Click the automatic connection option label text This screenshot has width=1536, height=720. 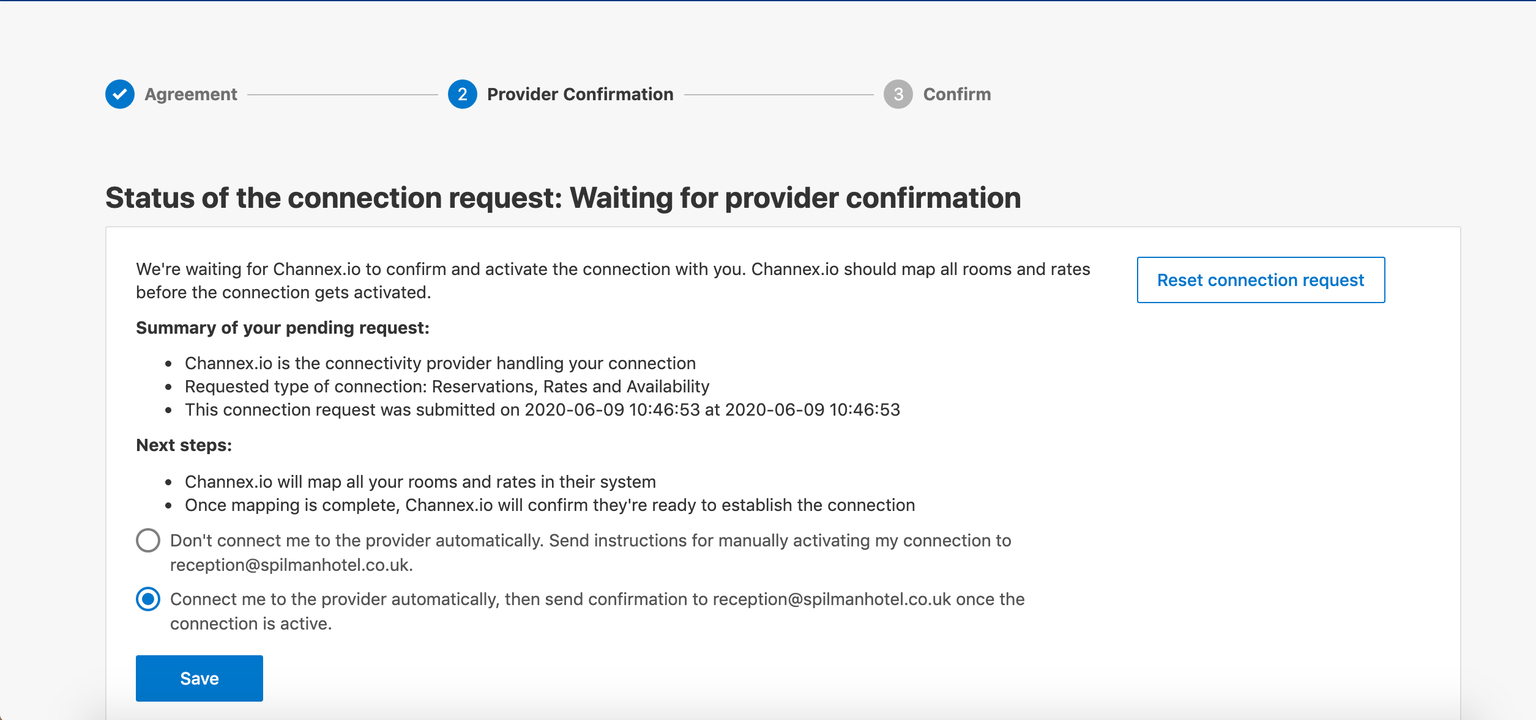(x=597, y=611)
